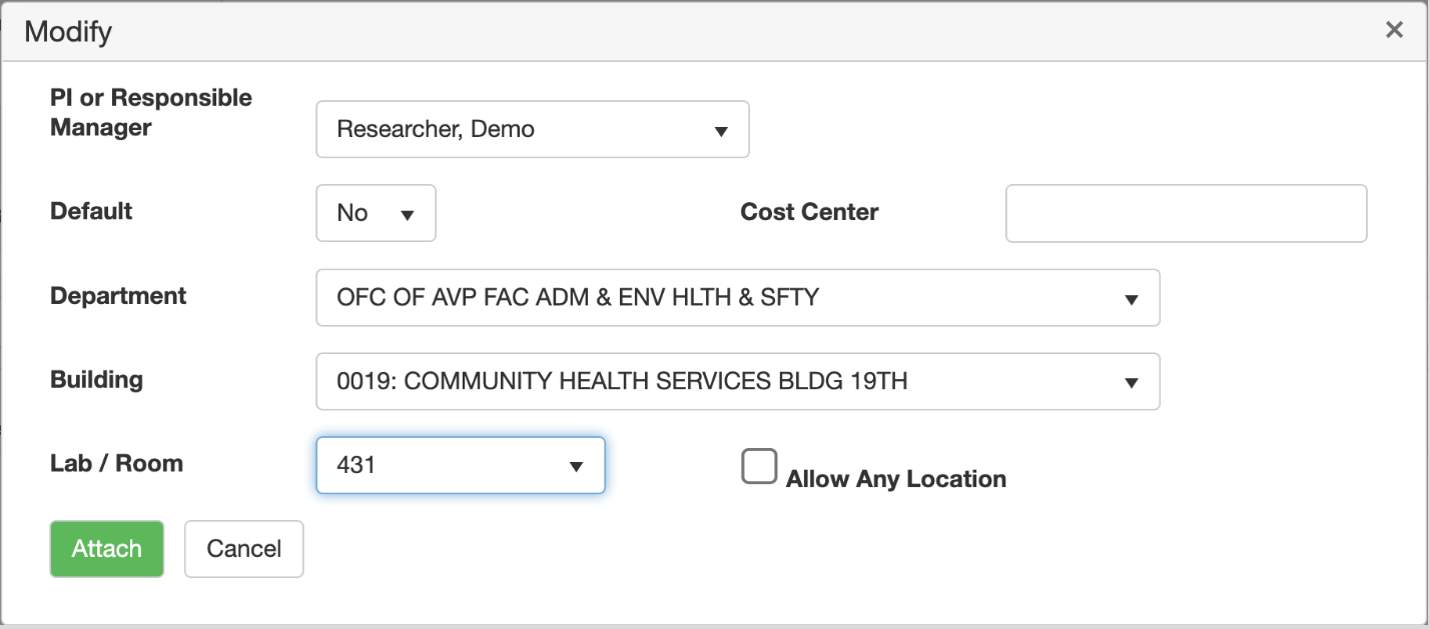This screenshot has height=629, width=1430.
Task: Click the down arrow next to 431
Action: pos(576,466)
